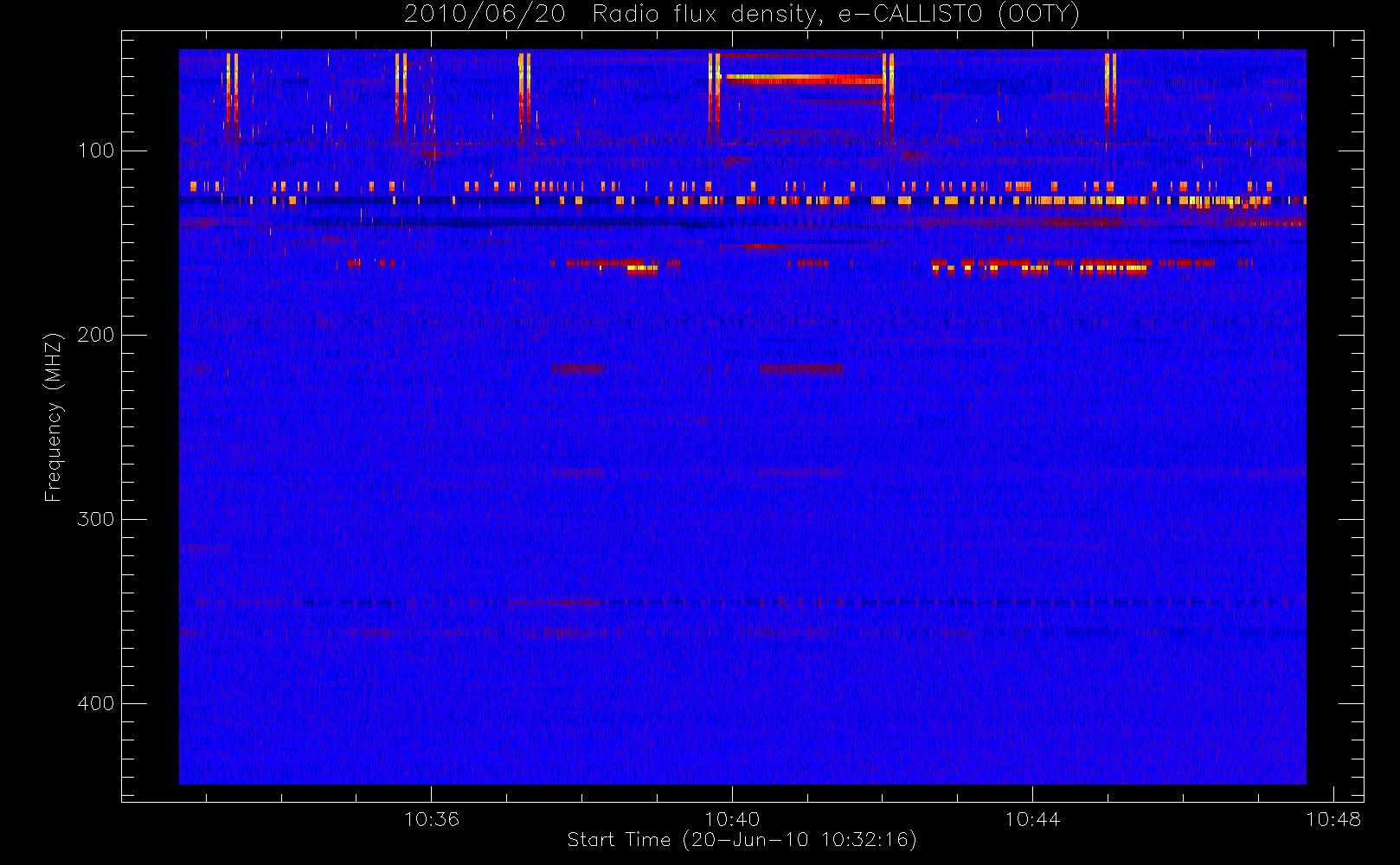Click the '10:48' time tick label
1400x865 pixels.
point(1333,819)
